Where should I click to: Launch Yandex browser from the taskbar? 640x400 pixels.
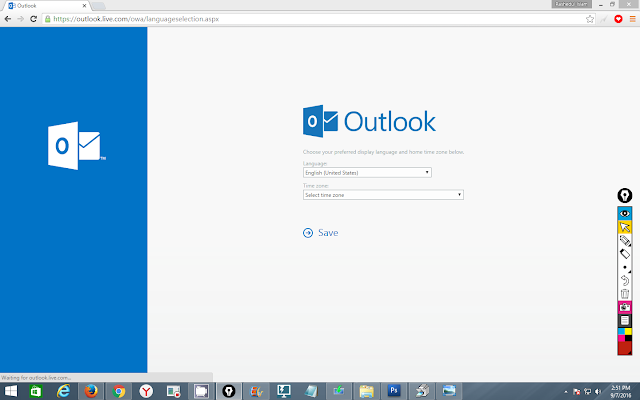pyautogui.click(x=146, y=391)
